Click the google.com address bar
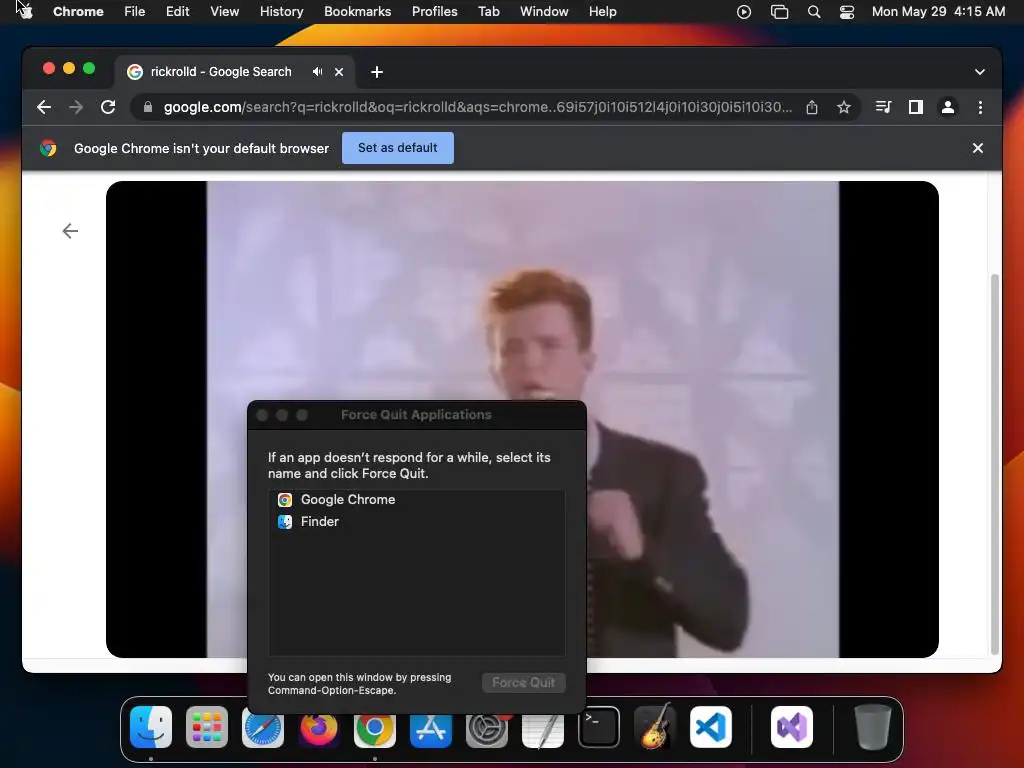1024x768 pixels. [x=477, y=107]
